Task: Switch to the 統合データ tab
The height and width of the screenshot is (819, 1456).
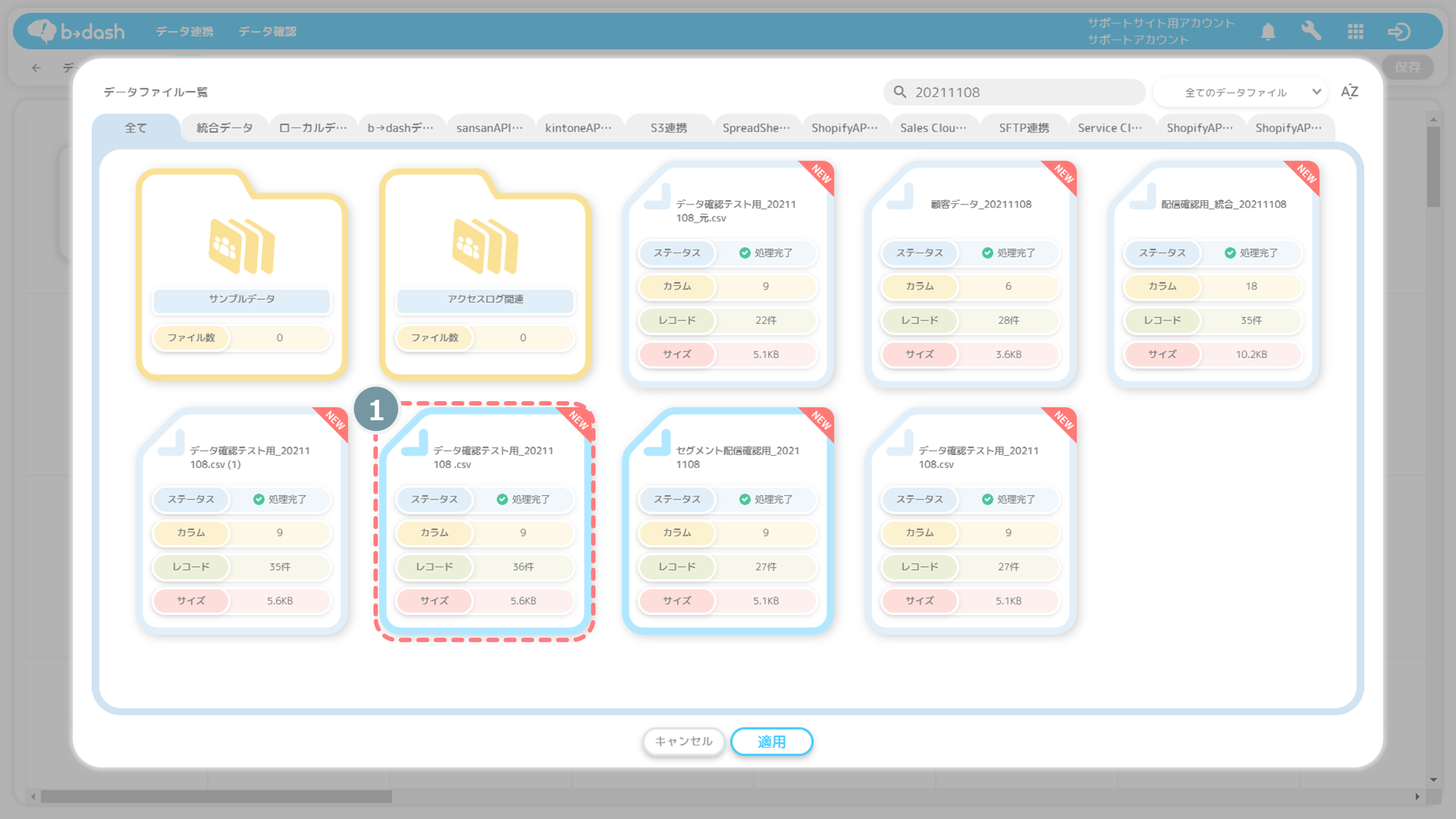Action: 224,128
